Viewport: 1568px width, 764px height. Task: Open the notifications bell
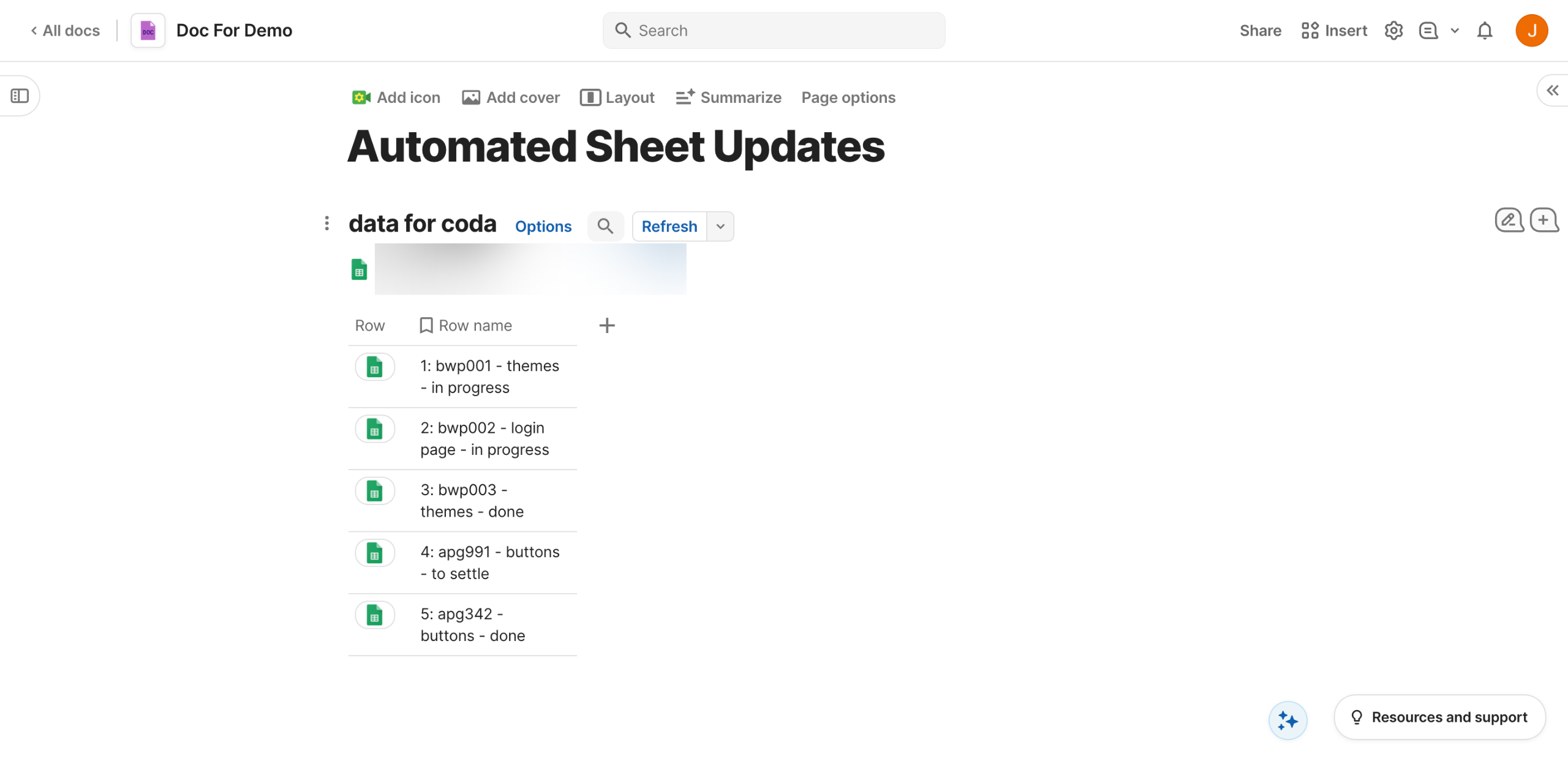(1484, 31)
